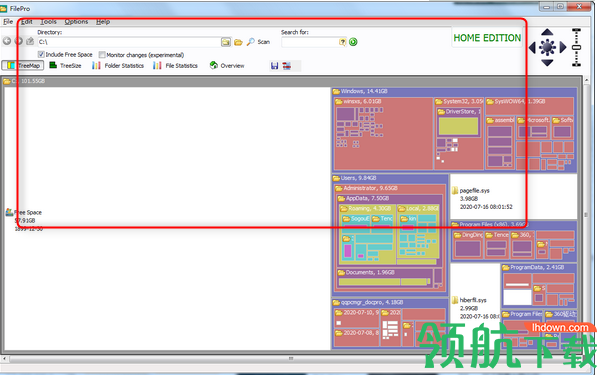Select the SysWOW64 folder header
Screen dimensions: 597x375
click(x=529, y=101)
